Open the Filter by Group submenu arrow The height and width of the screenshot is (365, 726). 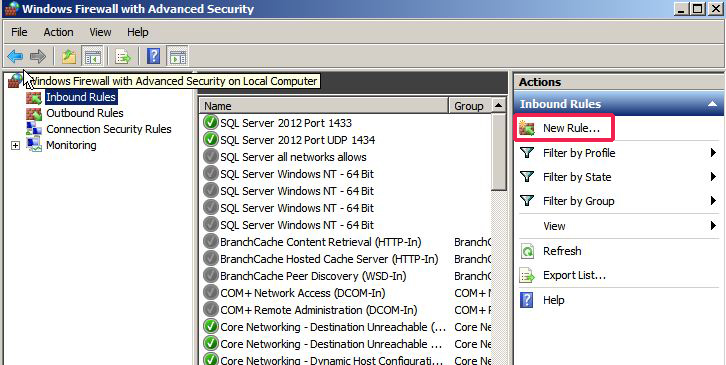coord(713,201)
